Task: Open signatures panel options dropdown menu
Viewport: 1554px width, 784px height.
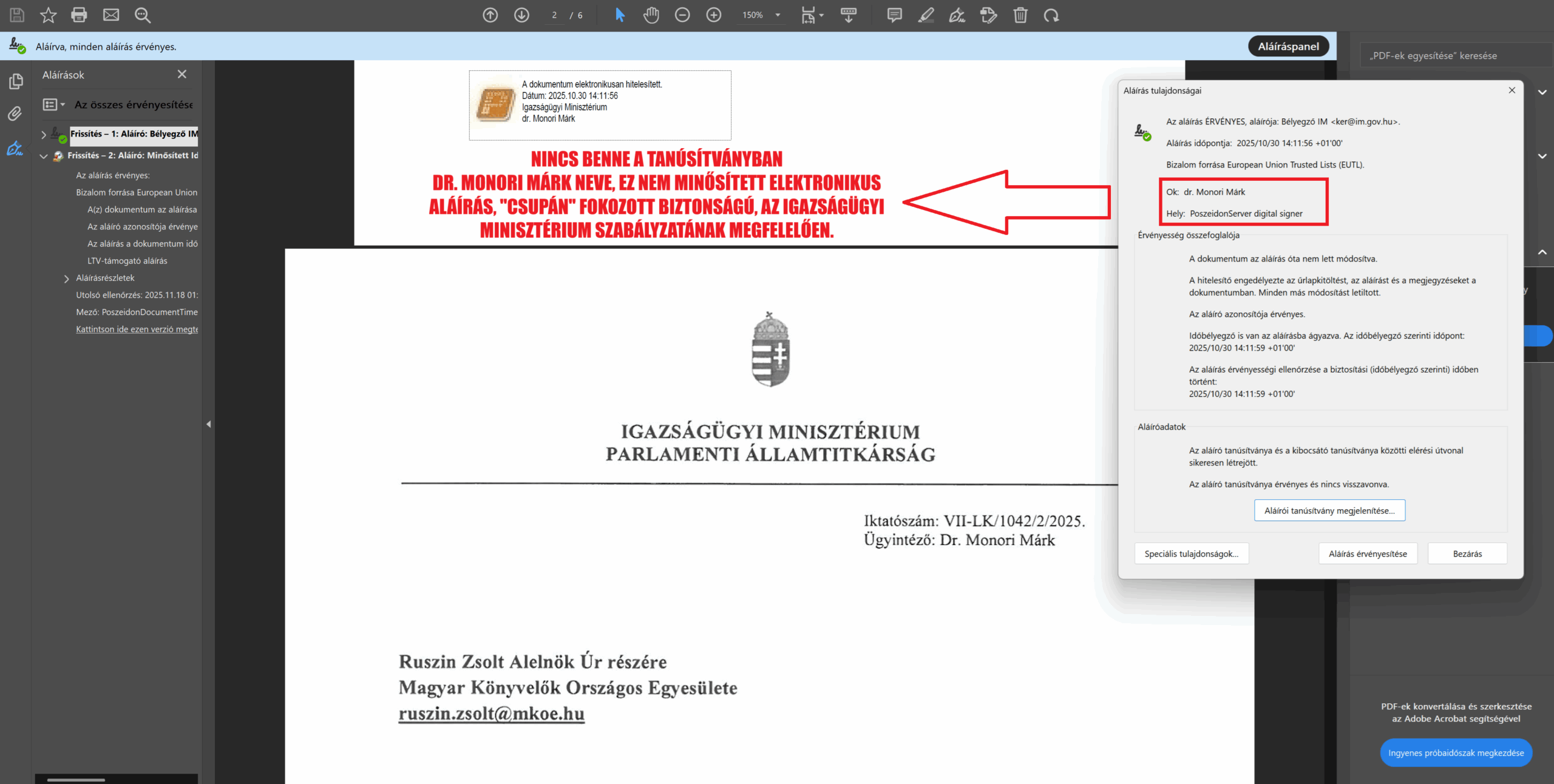Action: (54, 104)
